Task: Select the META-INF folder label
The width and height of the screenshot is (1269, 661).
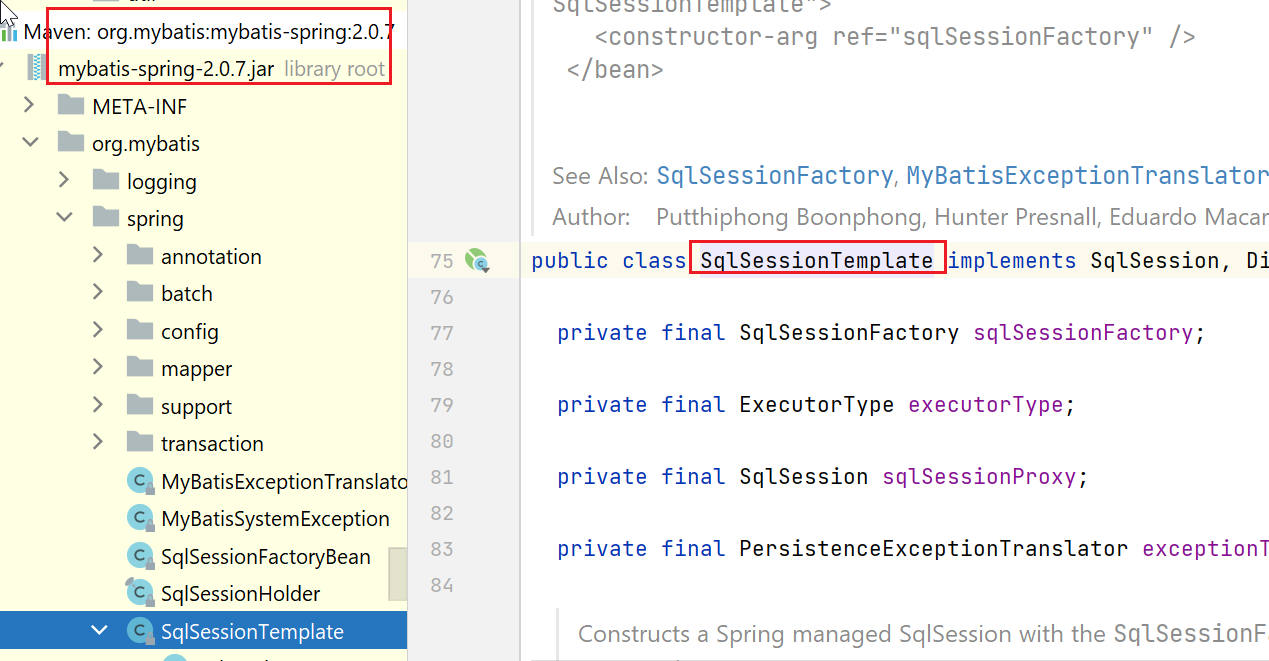Action: 140,106
